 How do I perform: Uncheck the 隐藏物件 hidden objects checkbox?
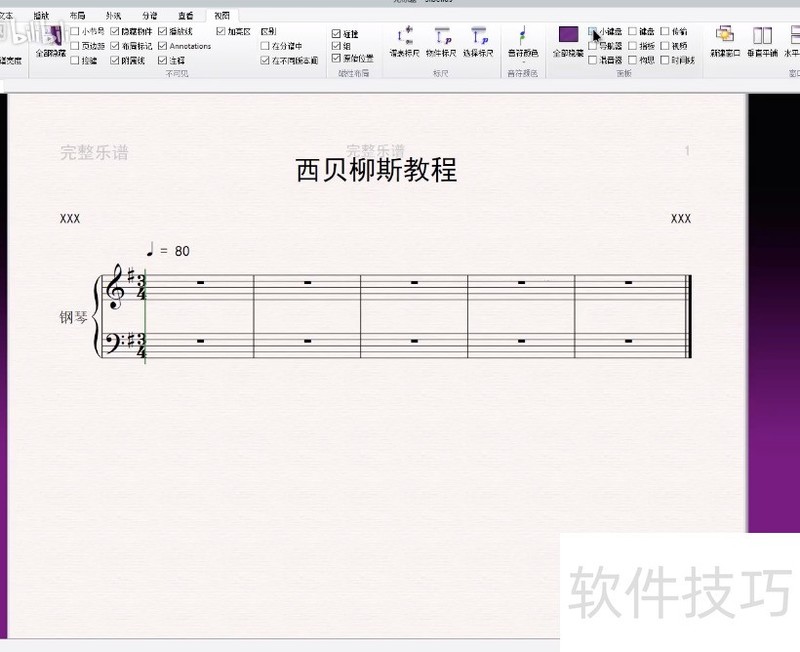point(115,32)
